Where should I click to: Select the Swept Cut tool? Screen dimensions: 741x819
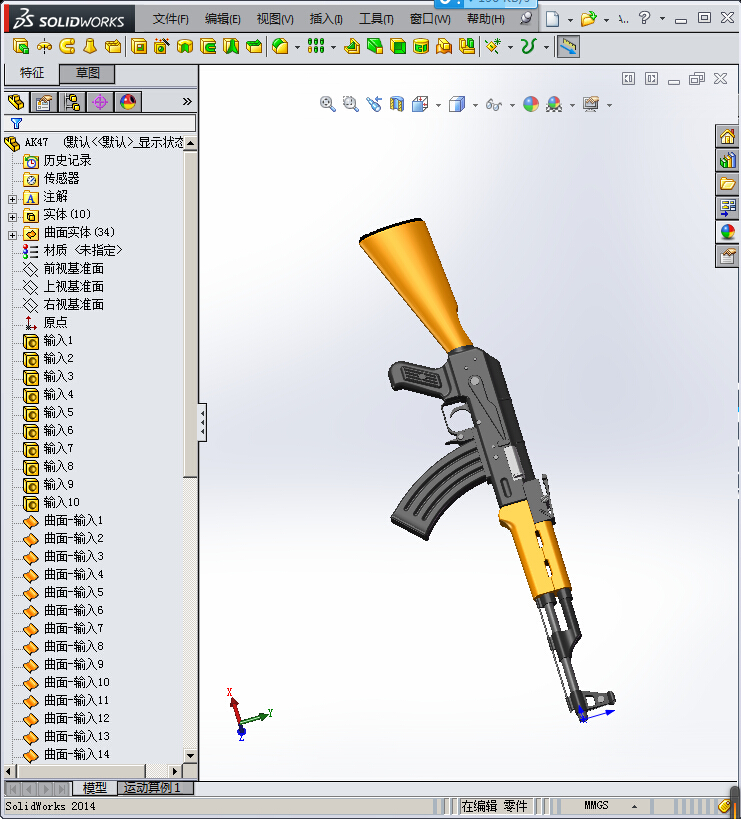208,46
